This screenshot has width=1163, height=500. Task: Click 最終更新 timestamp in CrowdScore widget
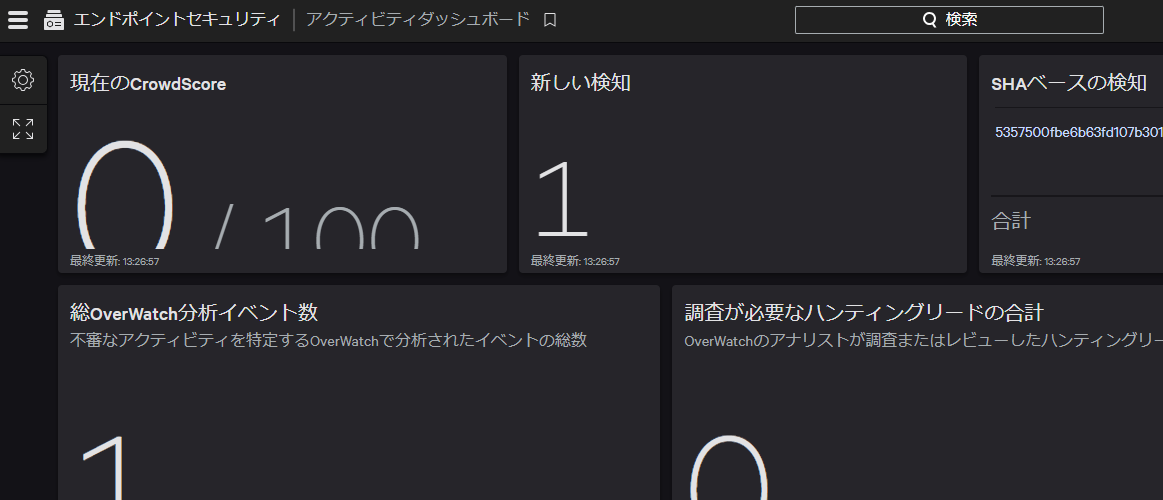pos(114,261)
